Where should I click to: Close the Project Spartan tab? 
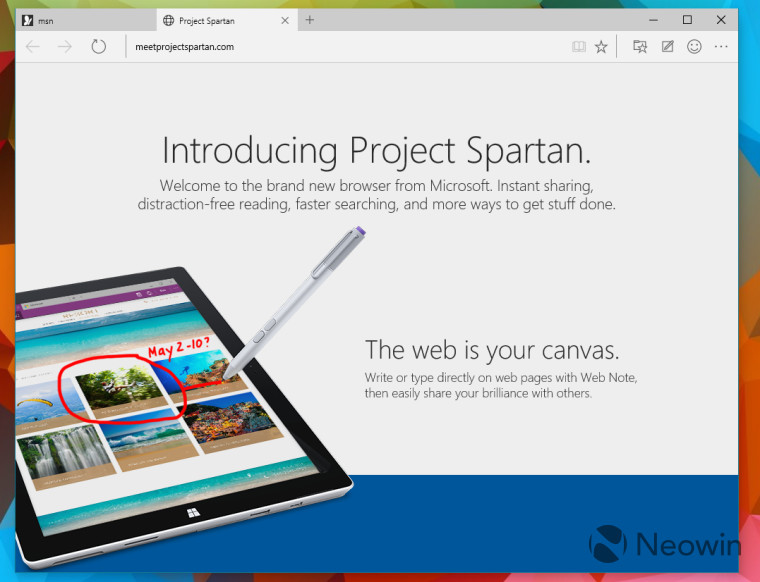pos(285,20)
